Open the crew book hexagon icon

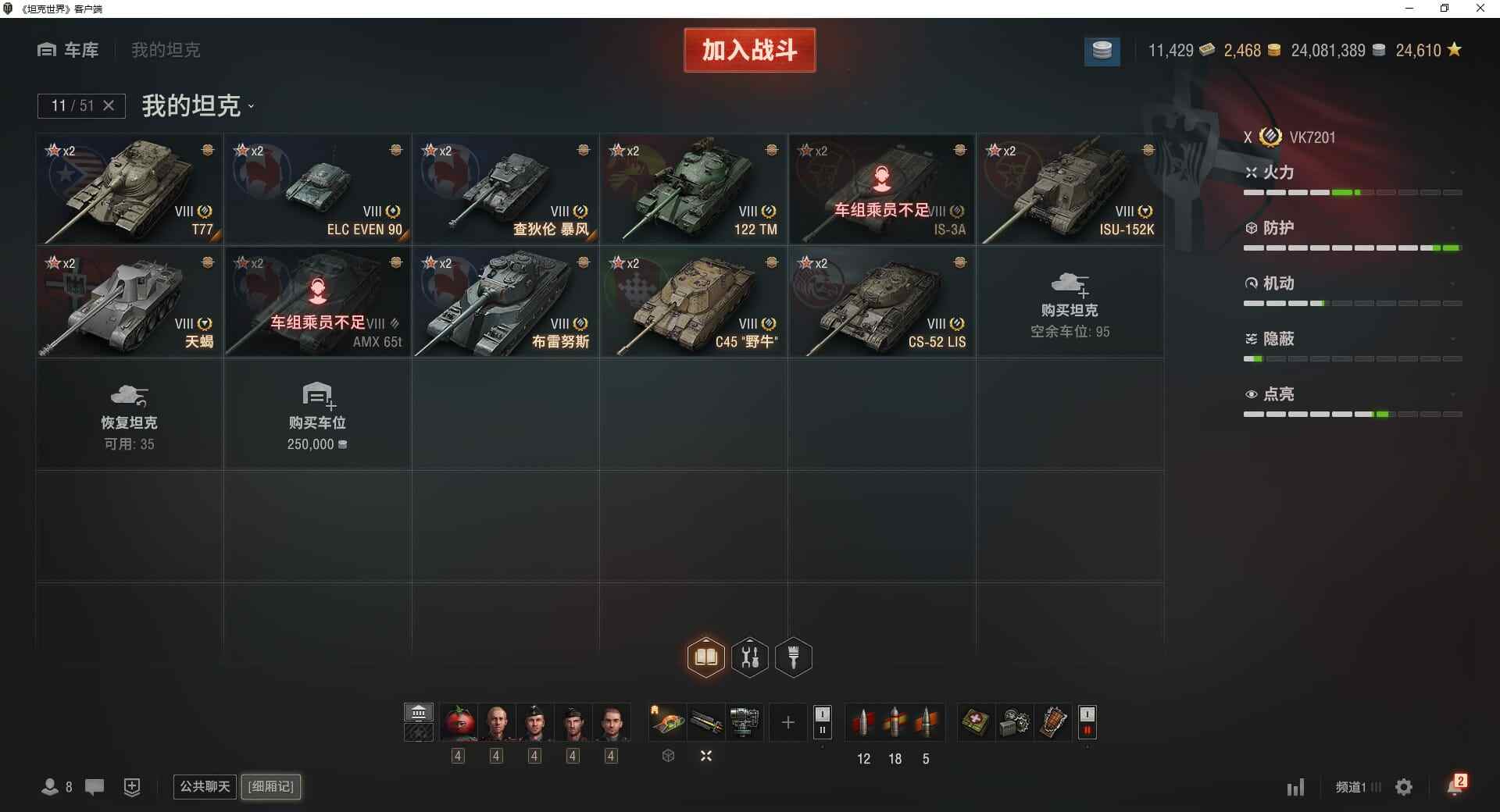point(705,657)
